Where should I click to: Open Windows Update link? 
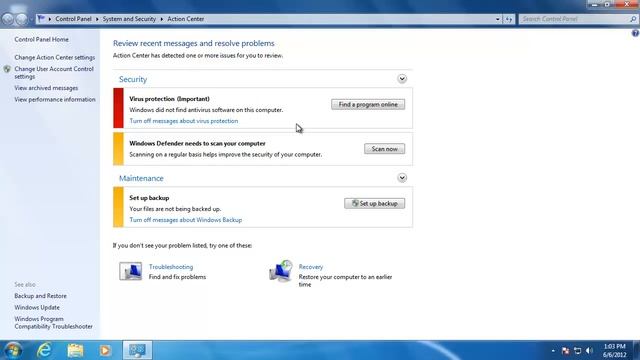coord(37,307)
